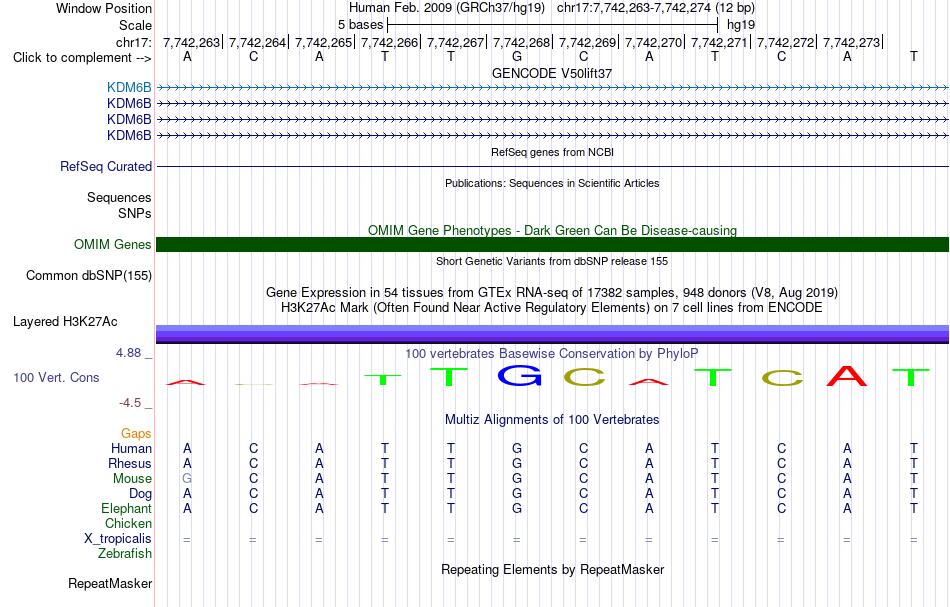
Task: Click the 5 bases scale bar
Action: click(x=552, y=25)
